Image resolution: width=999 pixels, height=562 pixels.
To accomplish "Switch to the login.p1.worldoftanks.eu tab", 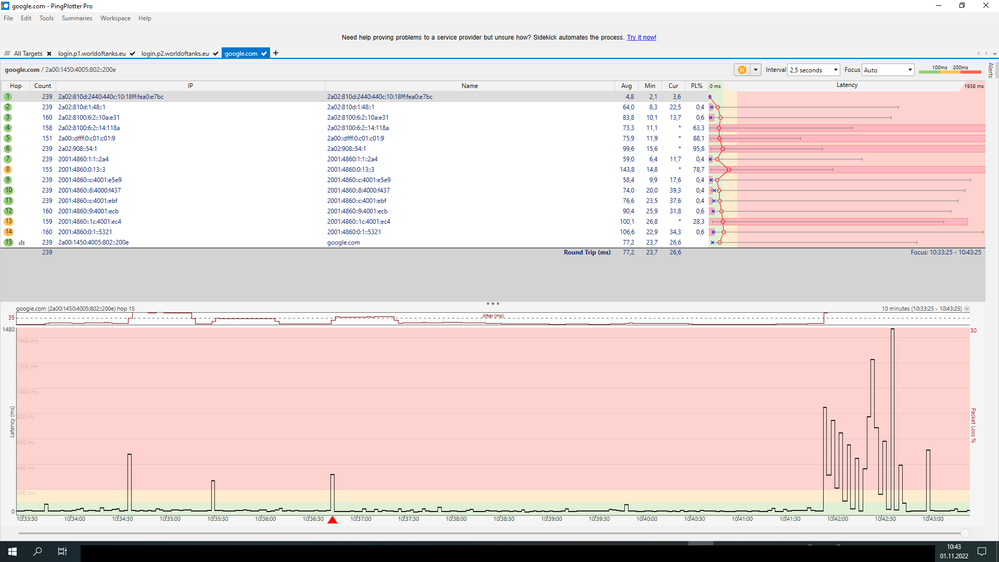I will (92, 54).
